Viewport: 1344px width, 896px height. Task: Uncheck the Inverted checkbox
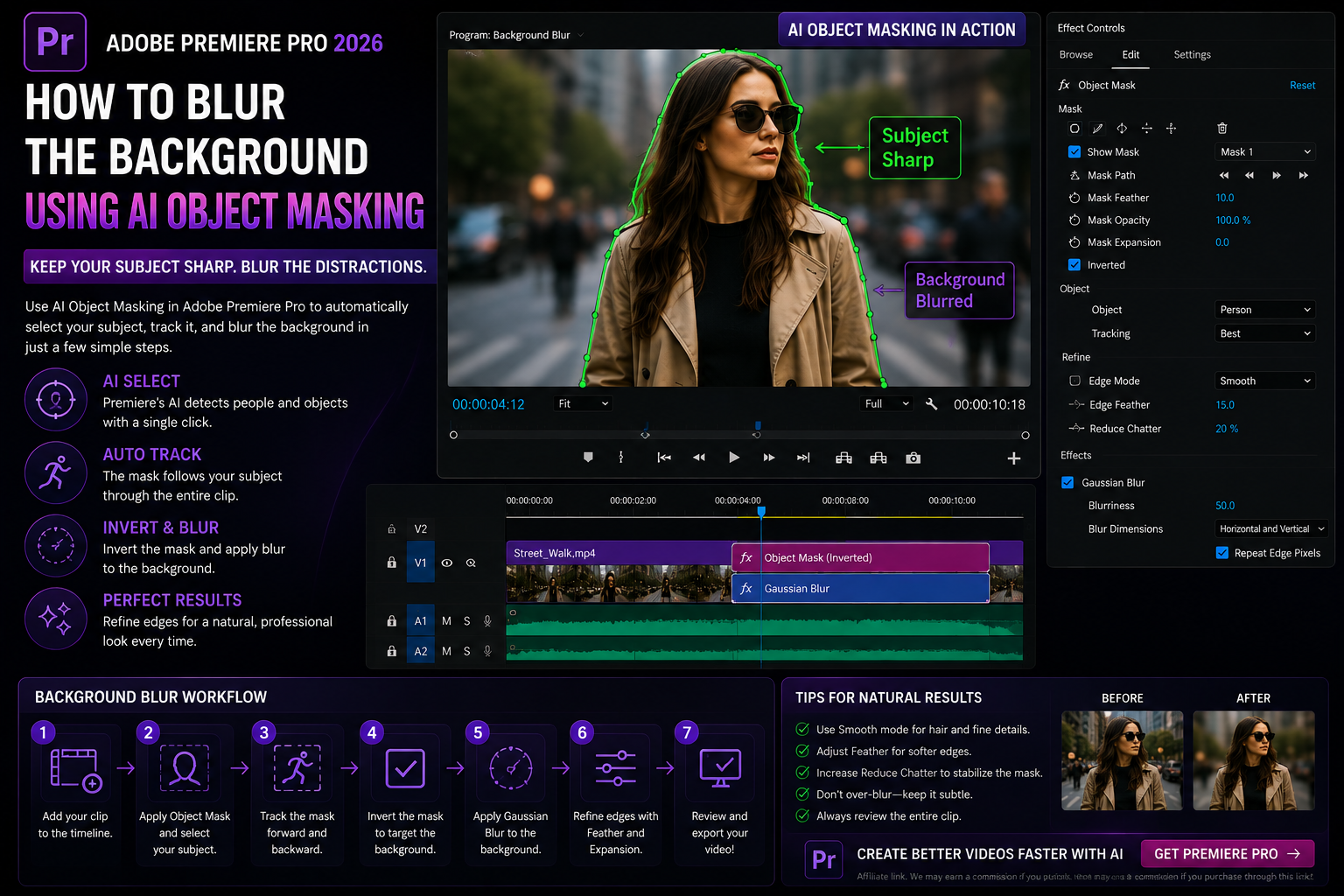[x=1074, y=265]
